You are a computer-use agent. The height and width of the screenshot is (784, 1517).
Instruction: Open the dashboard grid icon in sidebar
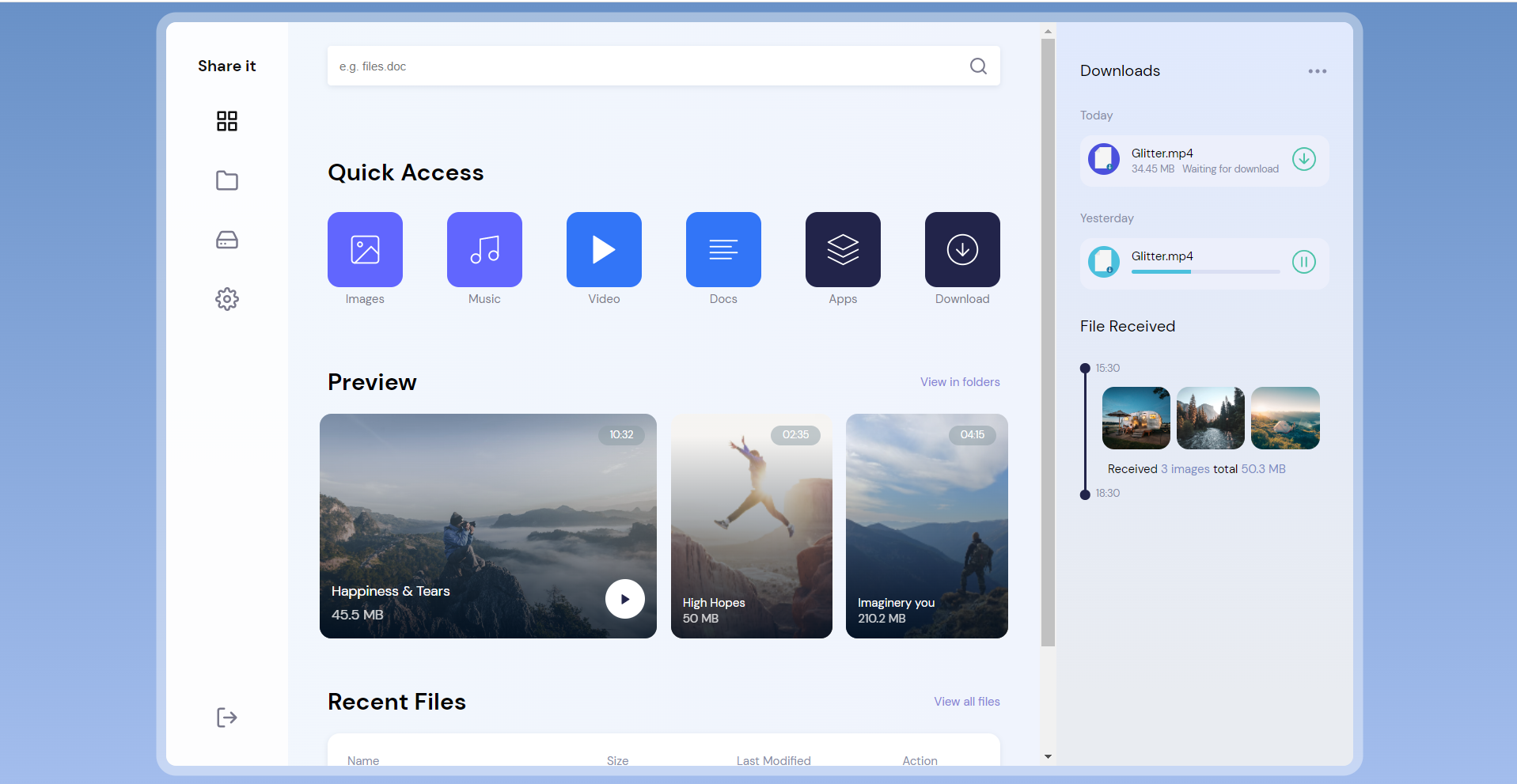[227, 121]
